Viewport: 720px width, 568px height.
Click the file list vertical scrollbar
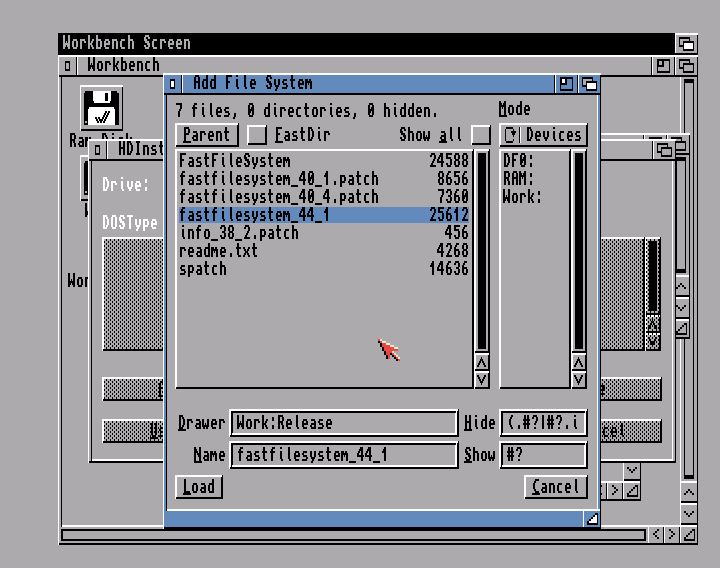pyautogui.click(x=481, y=250)
